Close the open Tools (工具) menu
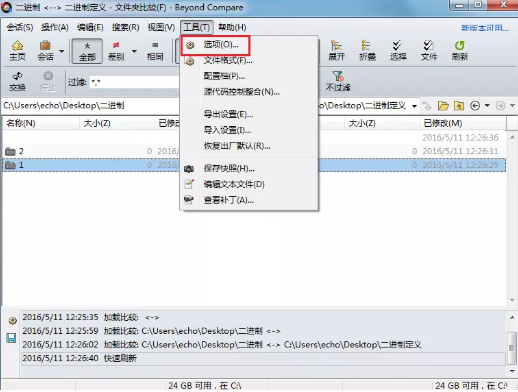Viewport: 518px width, 392px height. point(197,27)
